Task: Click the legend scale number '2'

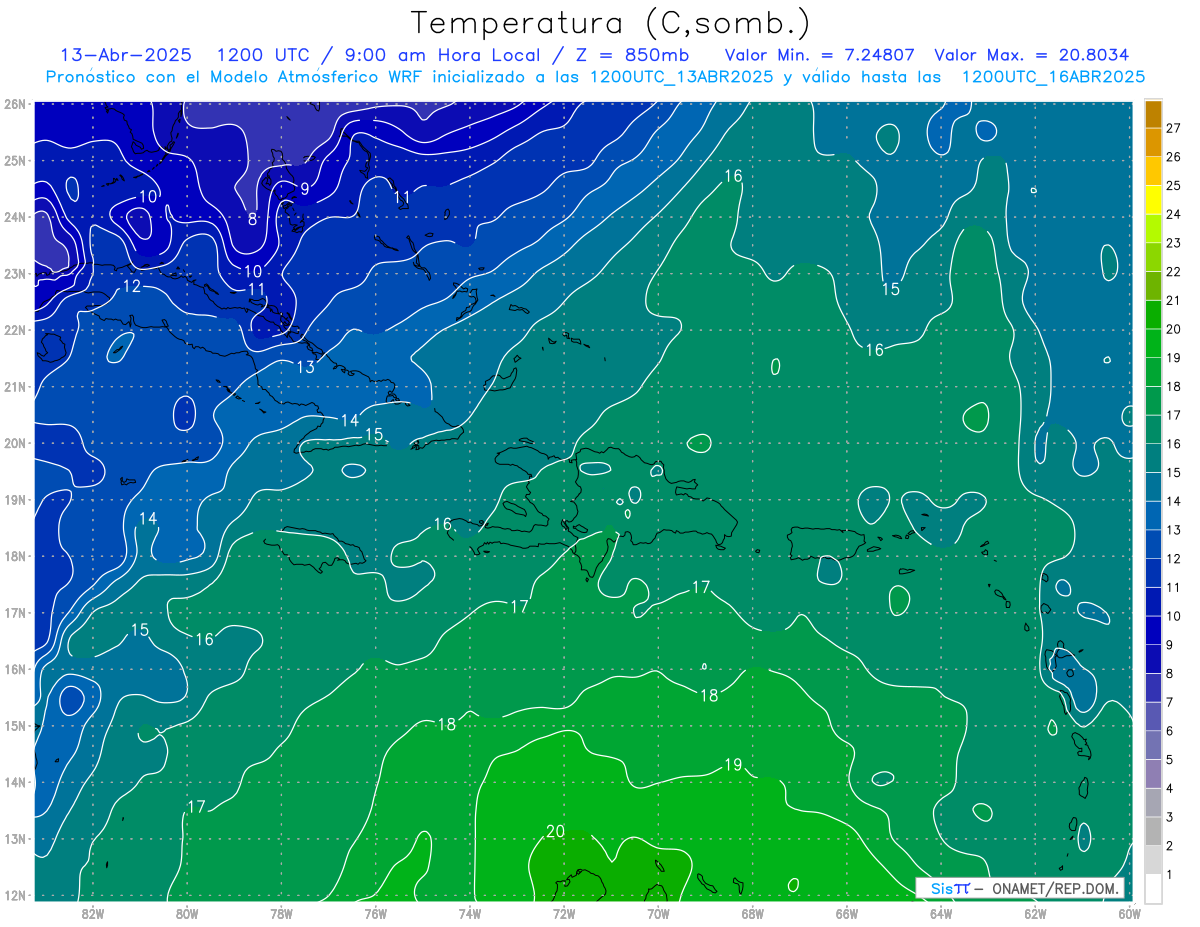Action: click(x=1170, y=846)
